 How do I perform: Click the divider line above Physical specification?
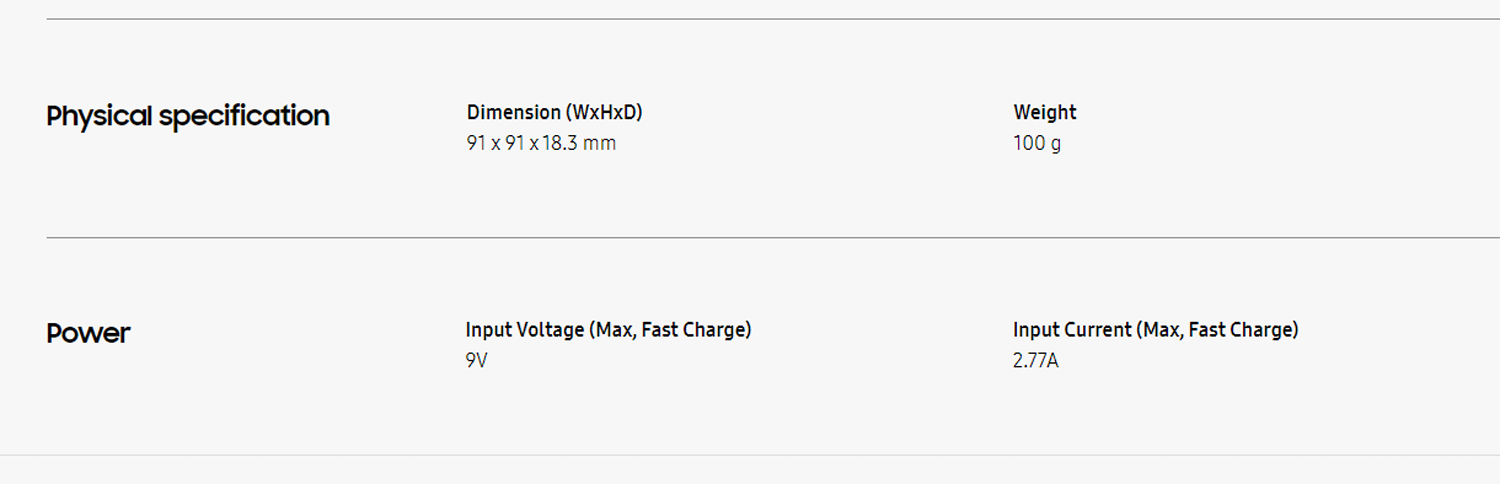pyautogui.click(x=773, y=19)
